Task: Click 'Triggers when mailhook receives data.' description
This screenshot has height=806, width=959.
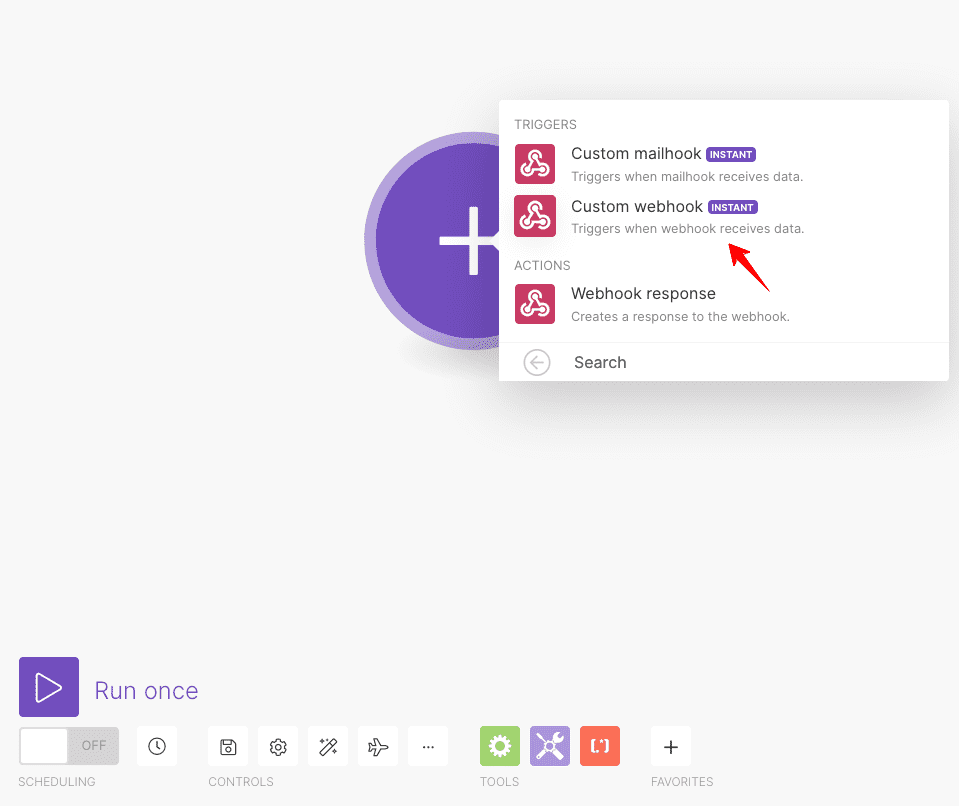Action: click(687, 177)
